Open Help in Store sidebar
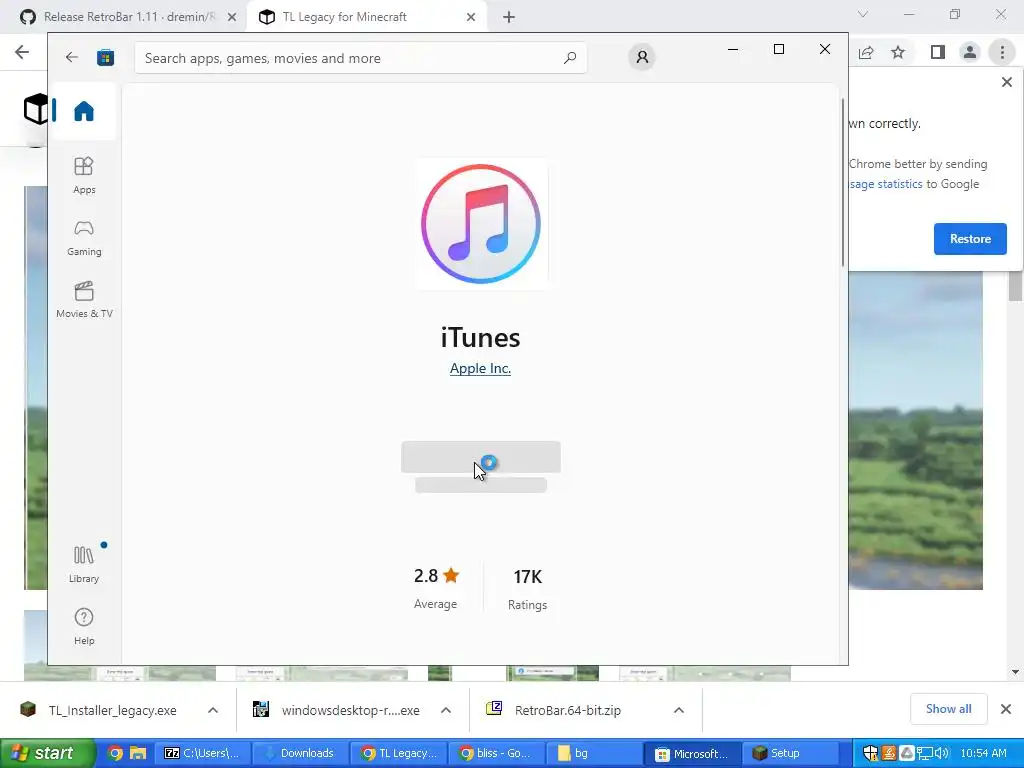Image resolution: width=1024 pixels, height=768 pixels. click(x=84, y=626)
